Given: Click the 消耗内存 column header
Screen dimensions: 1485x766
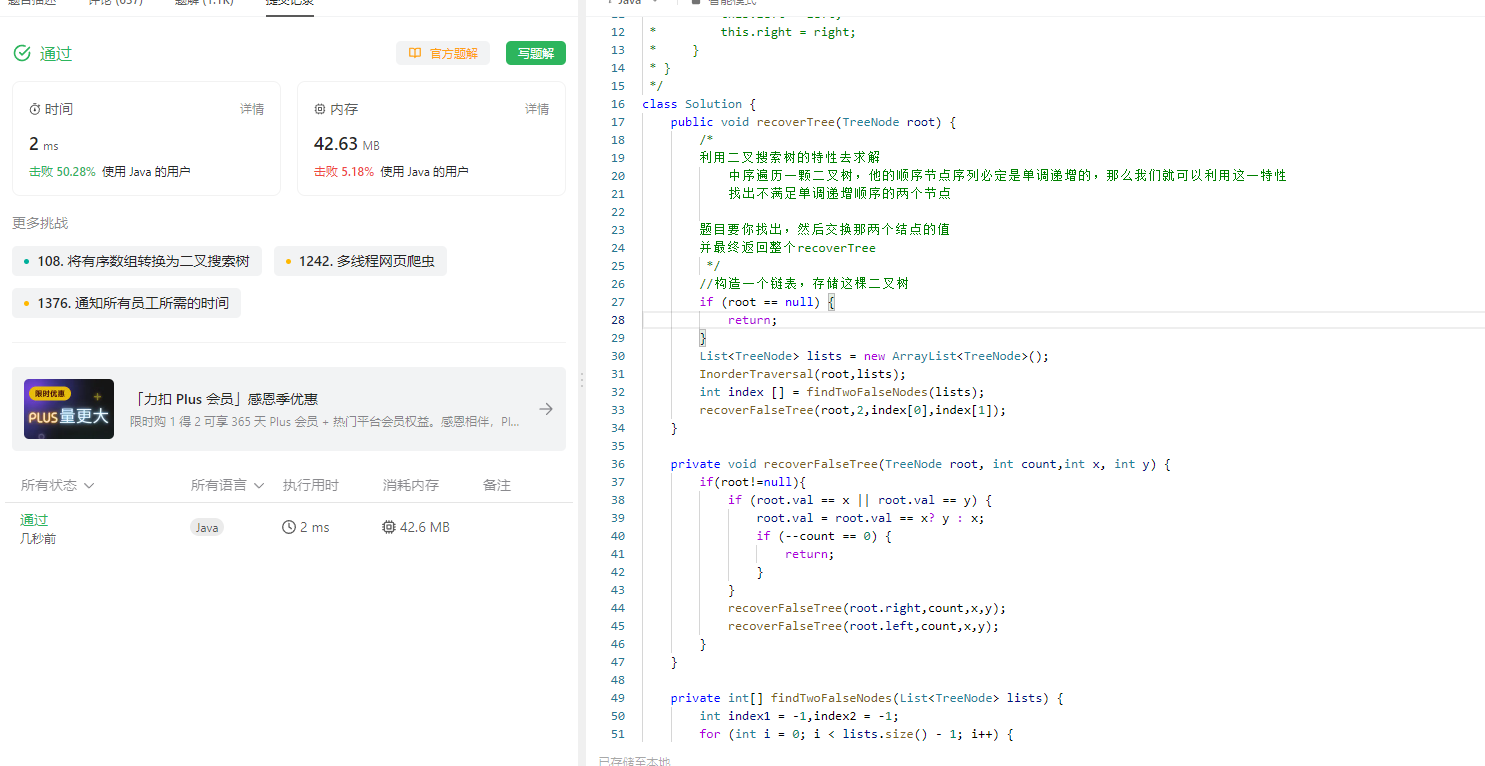Looking at the screenshot, I should pyautogui.click(x=411, y=485).
